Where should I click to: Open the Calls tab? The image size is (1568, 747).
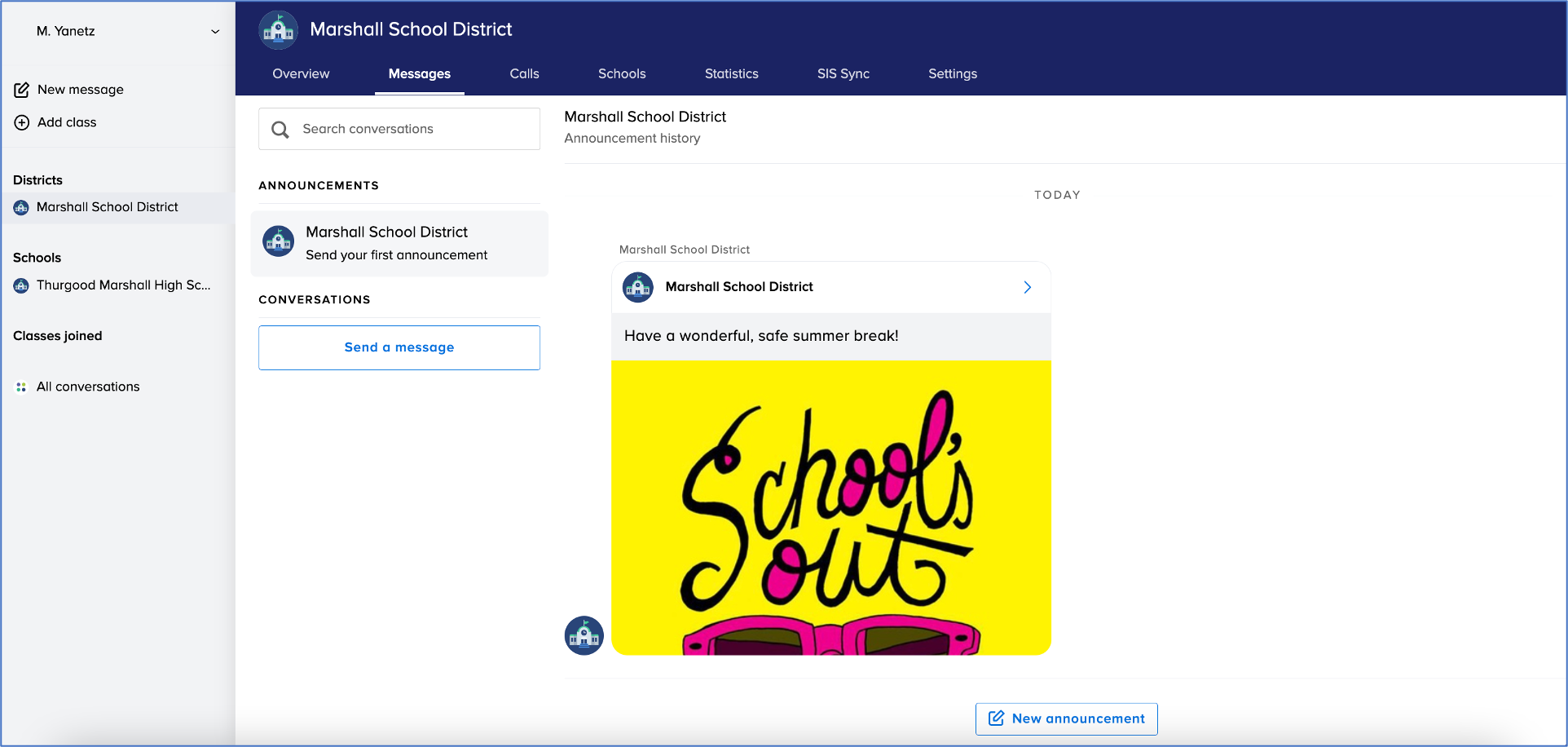(x=524, y=74)
